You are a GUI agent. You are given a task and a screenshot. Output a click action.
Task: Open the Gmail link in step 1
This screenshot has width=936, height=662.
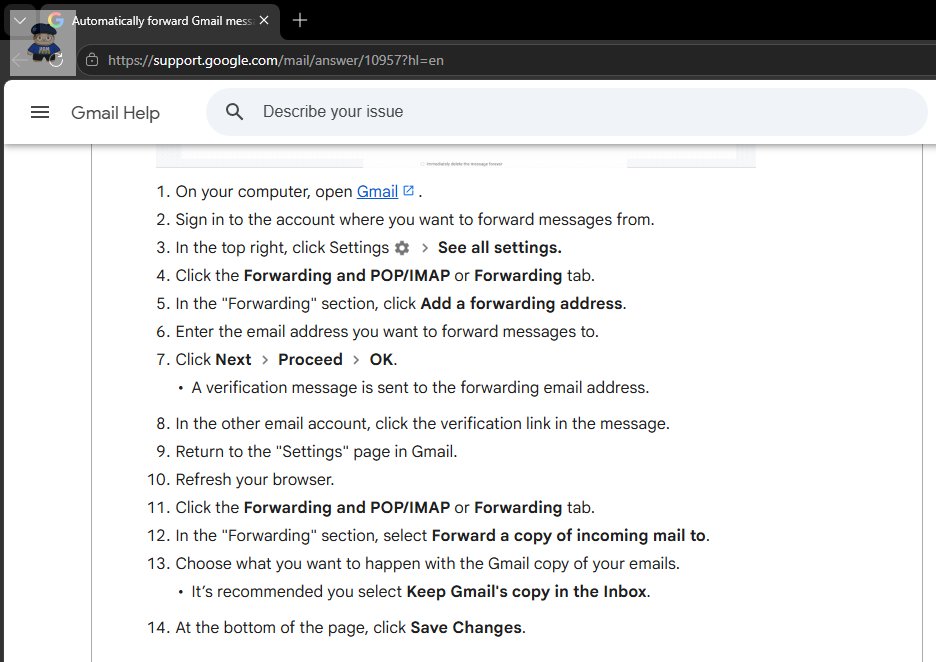(x=377, y=192)
